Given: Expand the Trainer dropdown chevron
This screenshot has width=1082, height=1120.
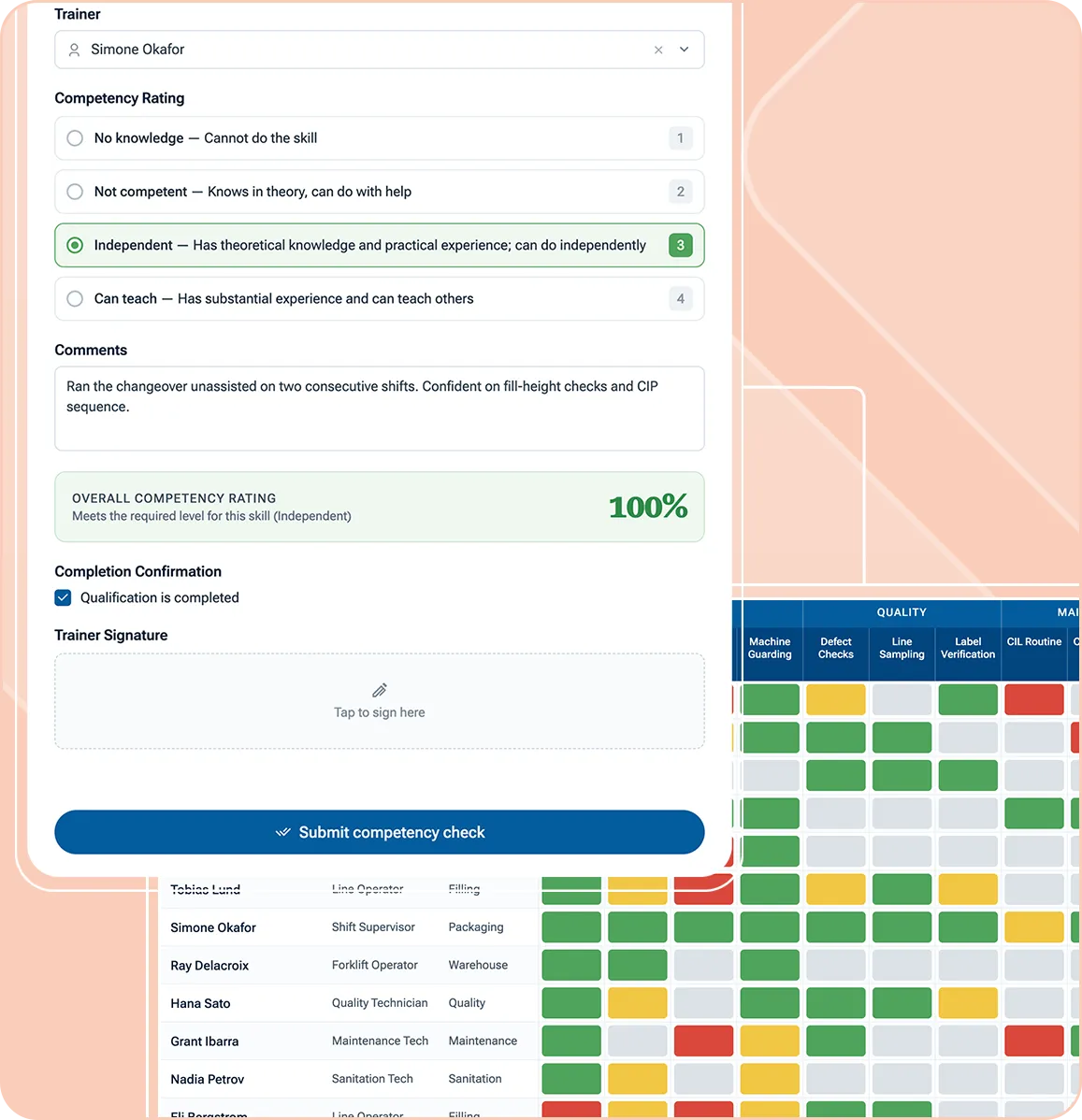Looking at the screenshot, I should pos(684,50).
